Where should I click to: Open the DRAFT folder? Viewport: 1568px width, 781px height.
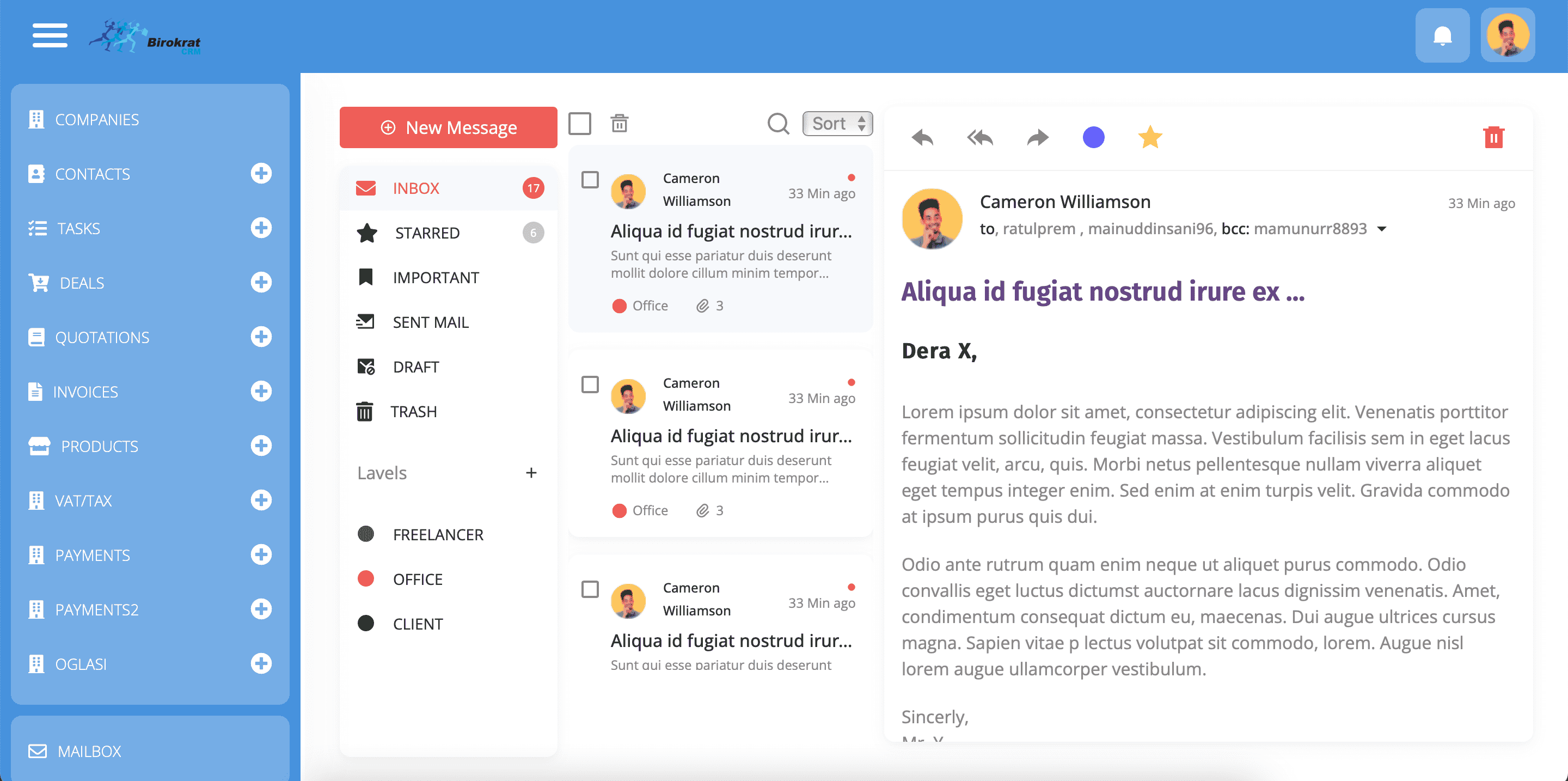pyautogui.click(x=448, y=367)
